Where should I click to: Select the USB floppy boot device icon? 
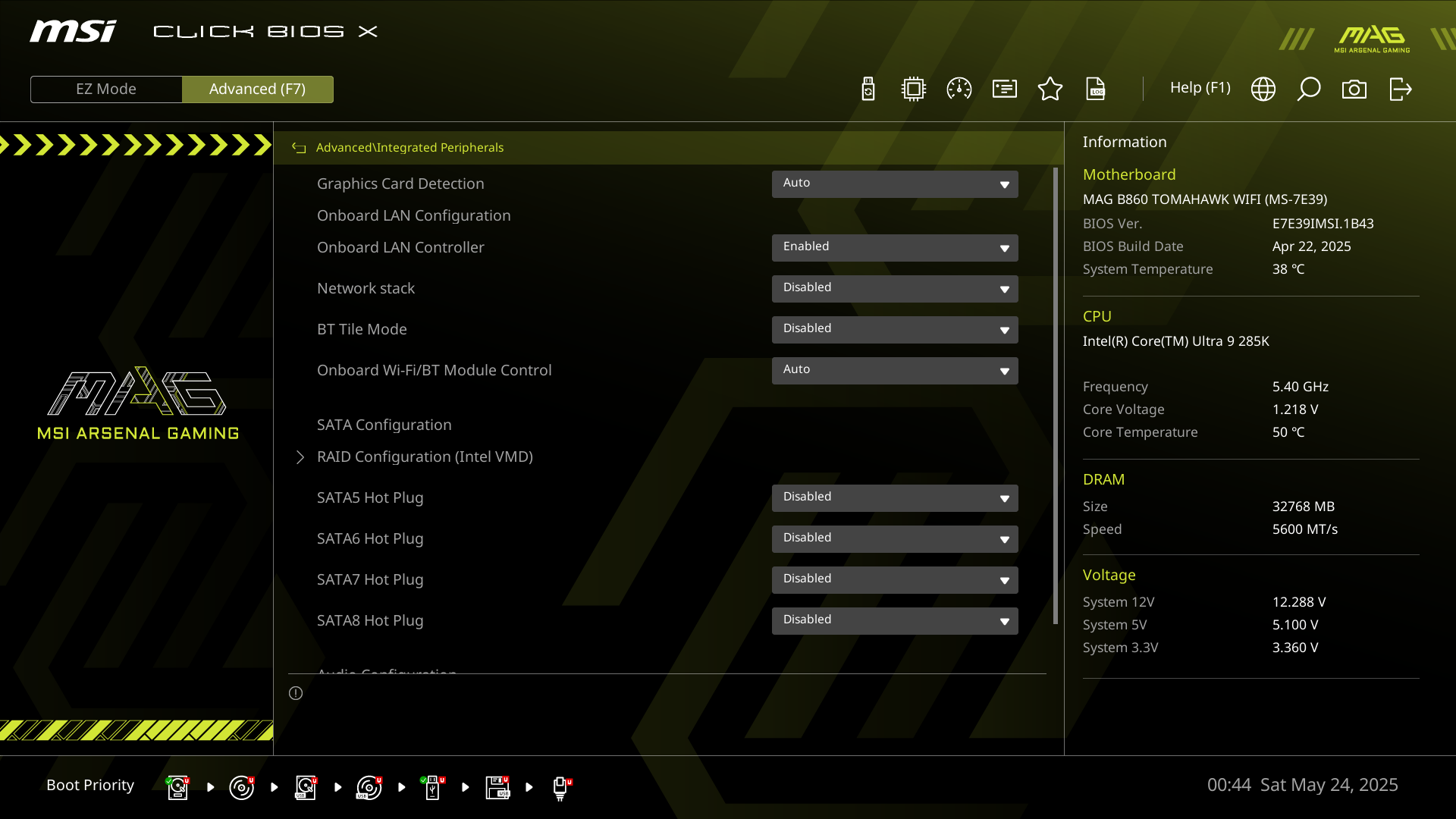point(497,787)
